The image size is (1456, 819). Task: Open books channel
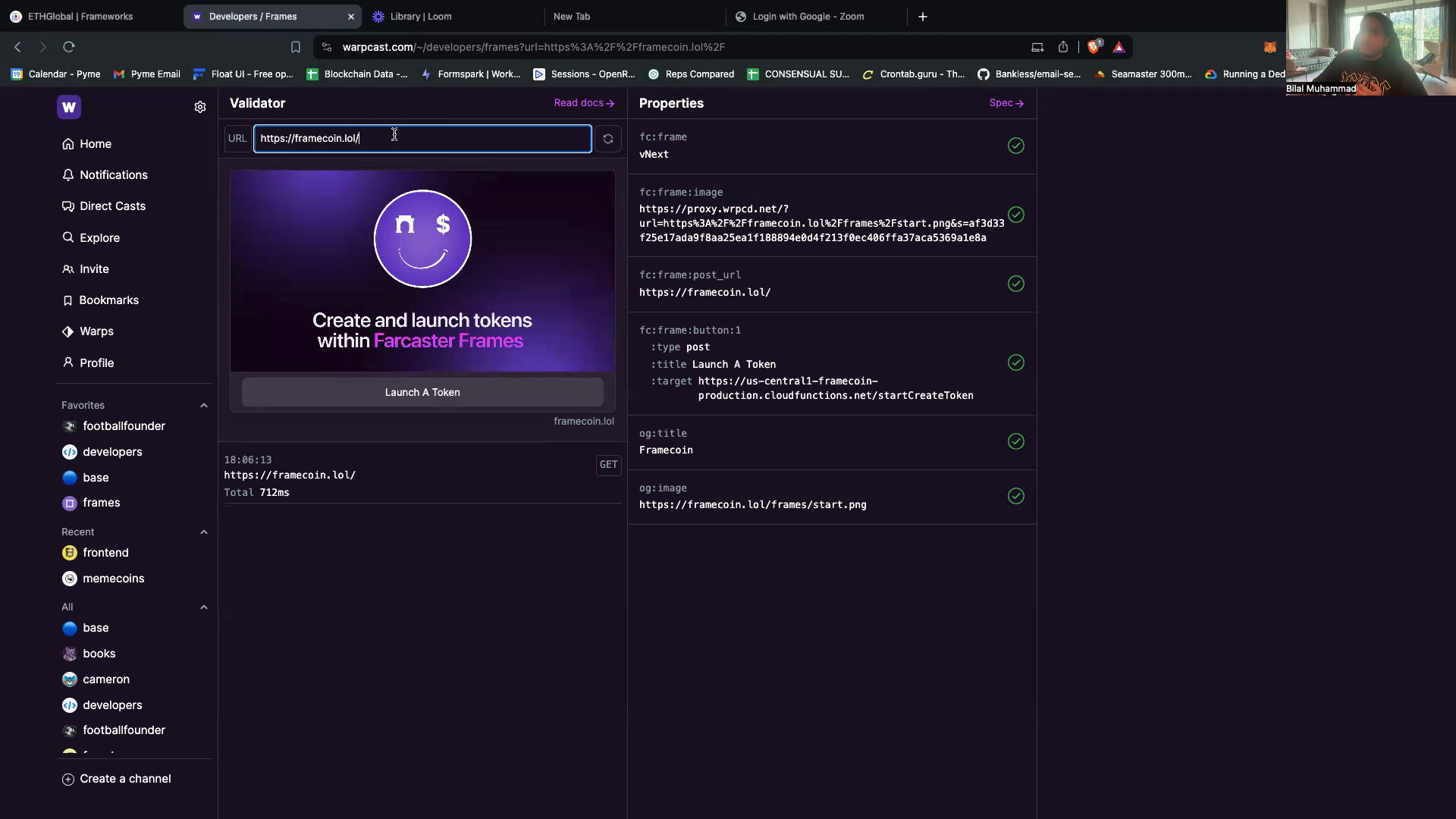(x=89, y=654)
